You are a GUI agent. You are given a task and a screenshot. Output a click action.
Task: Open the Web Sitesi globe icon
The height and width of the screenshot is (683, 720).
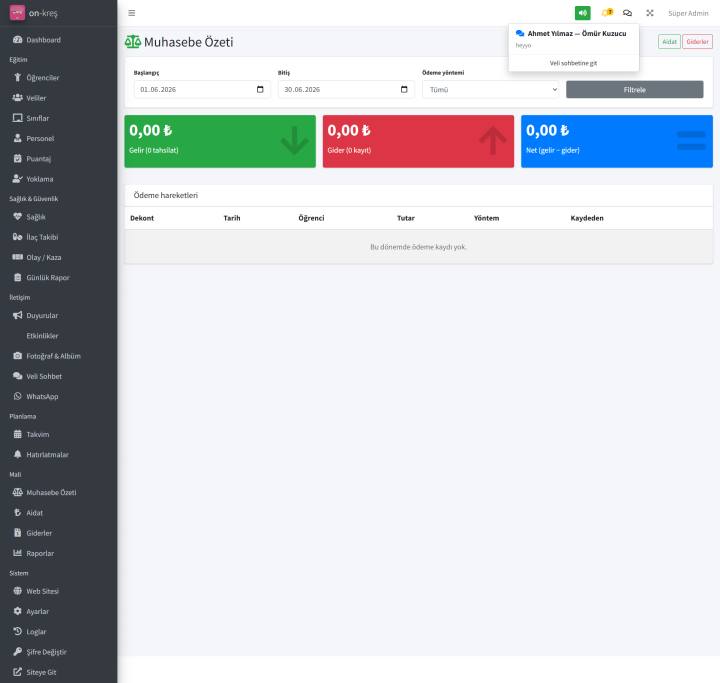(x=17, y=591)
